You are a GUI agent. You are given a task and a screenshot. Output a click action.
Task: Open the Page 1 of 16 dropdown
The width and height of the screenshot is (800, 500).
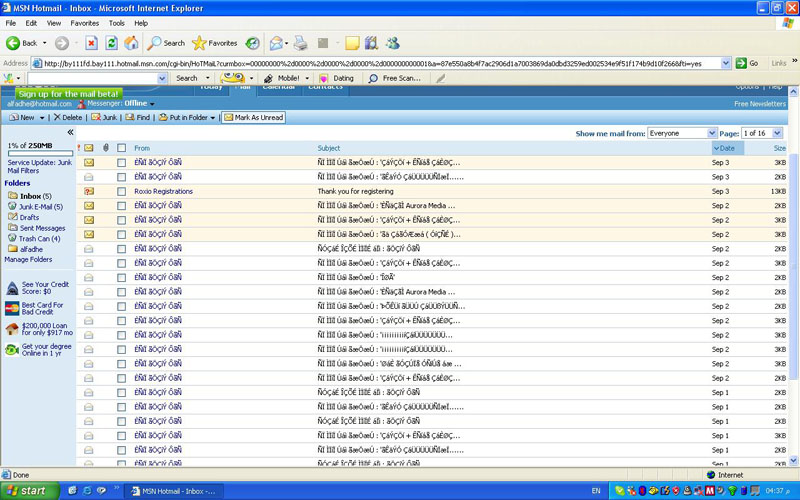(762, 133)
